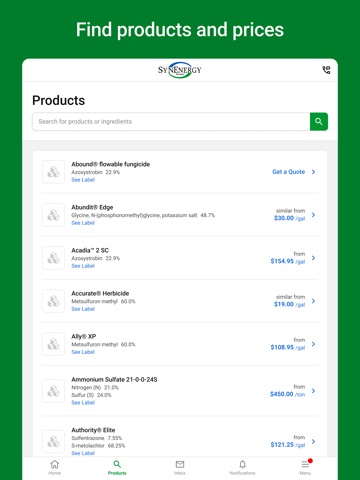This screenshot has height=480, width=360.
Task: Click the SynEnergy logo
Action: [180, 70]
